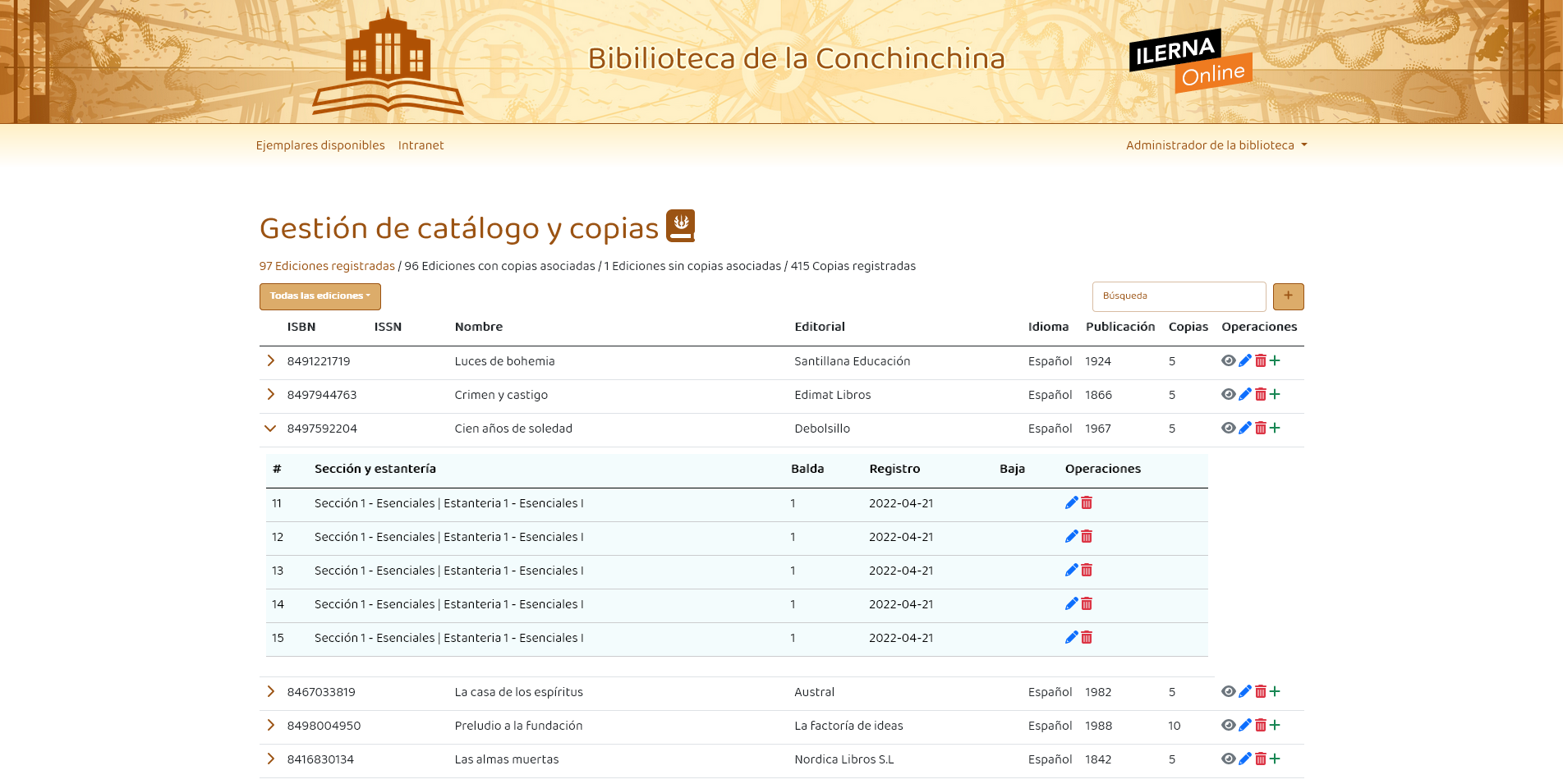The image size is (1563, 784).
Task: Click the book icon next to page title
Action: 679,226
